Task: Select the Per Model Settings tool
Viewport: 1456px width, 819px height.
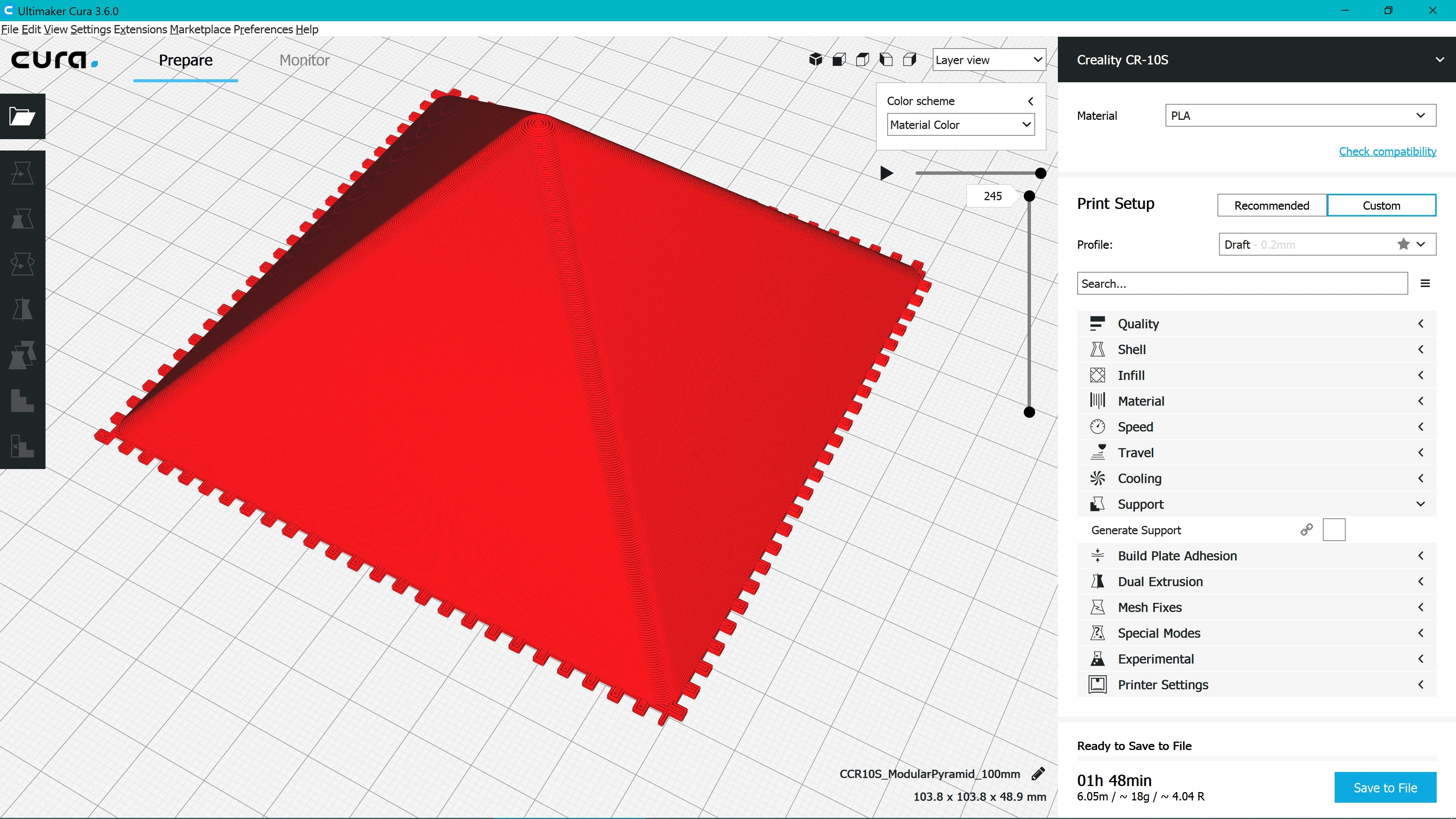Action: pyautogui.click(x=23, y=355)
